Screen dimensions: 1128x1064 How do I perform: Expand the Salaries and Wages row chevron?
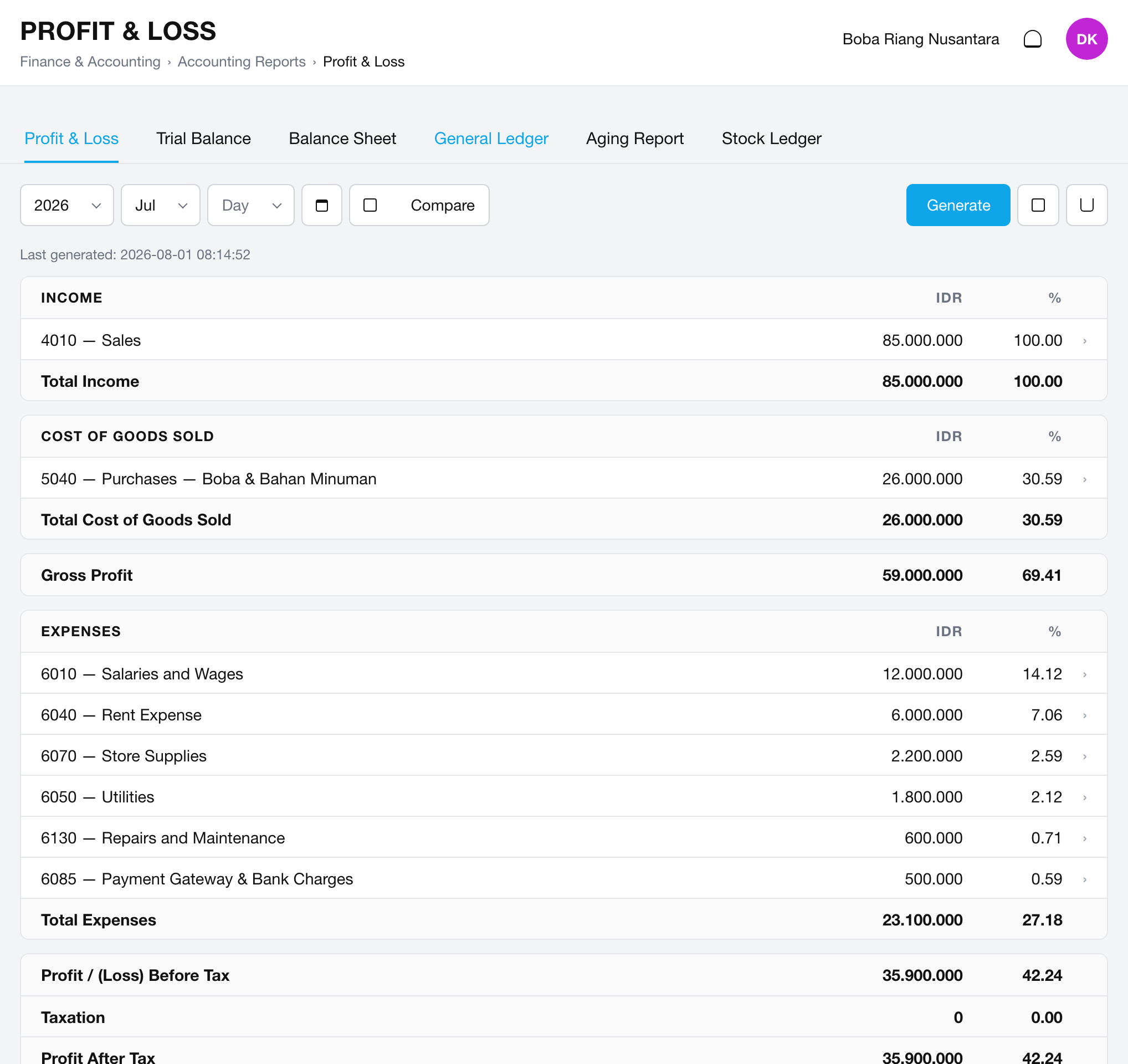click(1084, 674)
